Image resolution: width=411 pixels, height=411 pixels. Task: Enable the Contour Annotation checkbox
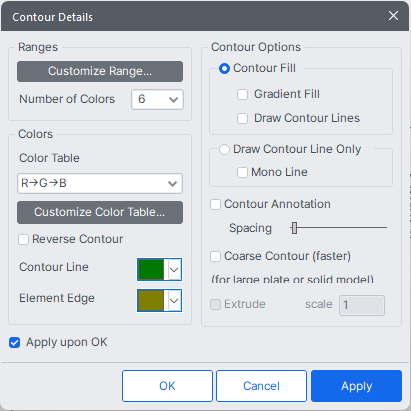[216, 204]
